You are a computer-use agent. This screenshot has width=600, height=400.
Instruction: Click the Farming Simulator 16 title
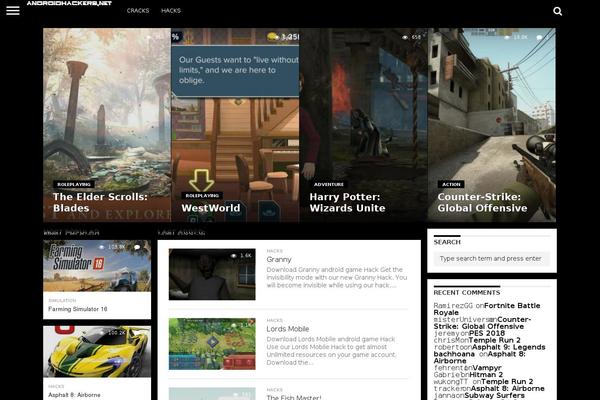(x=78, y=309)
